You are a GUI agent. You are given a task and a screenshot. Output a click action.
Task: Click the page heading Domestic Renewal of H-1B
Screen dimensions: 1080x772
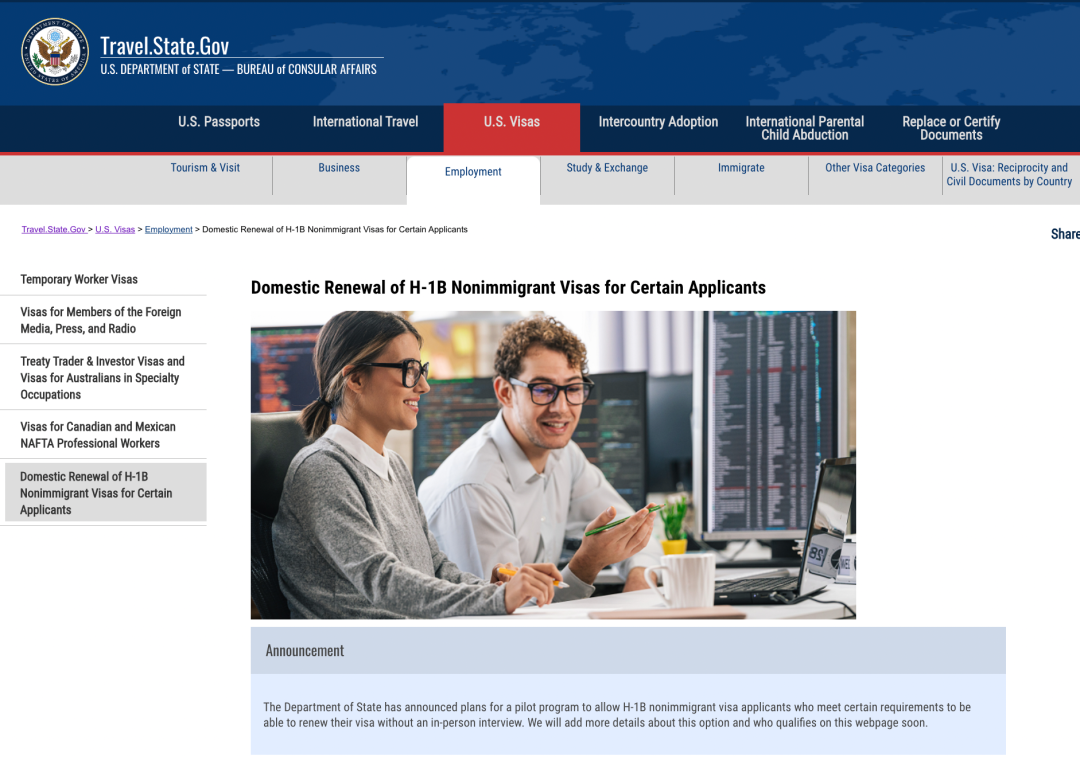click(508, 288)
